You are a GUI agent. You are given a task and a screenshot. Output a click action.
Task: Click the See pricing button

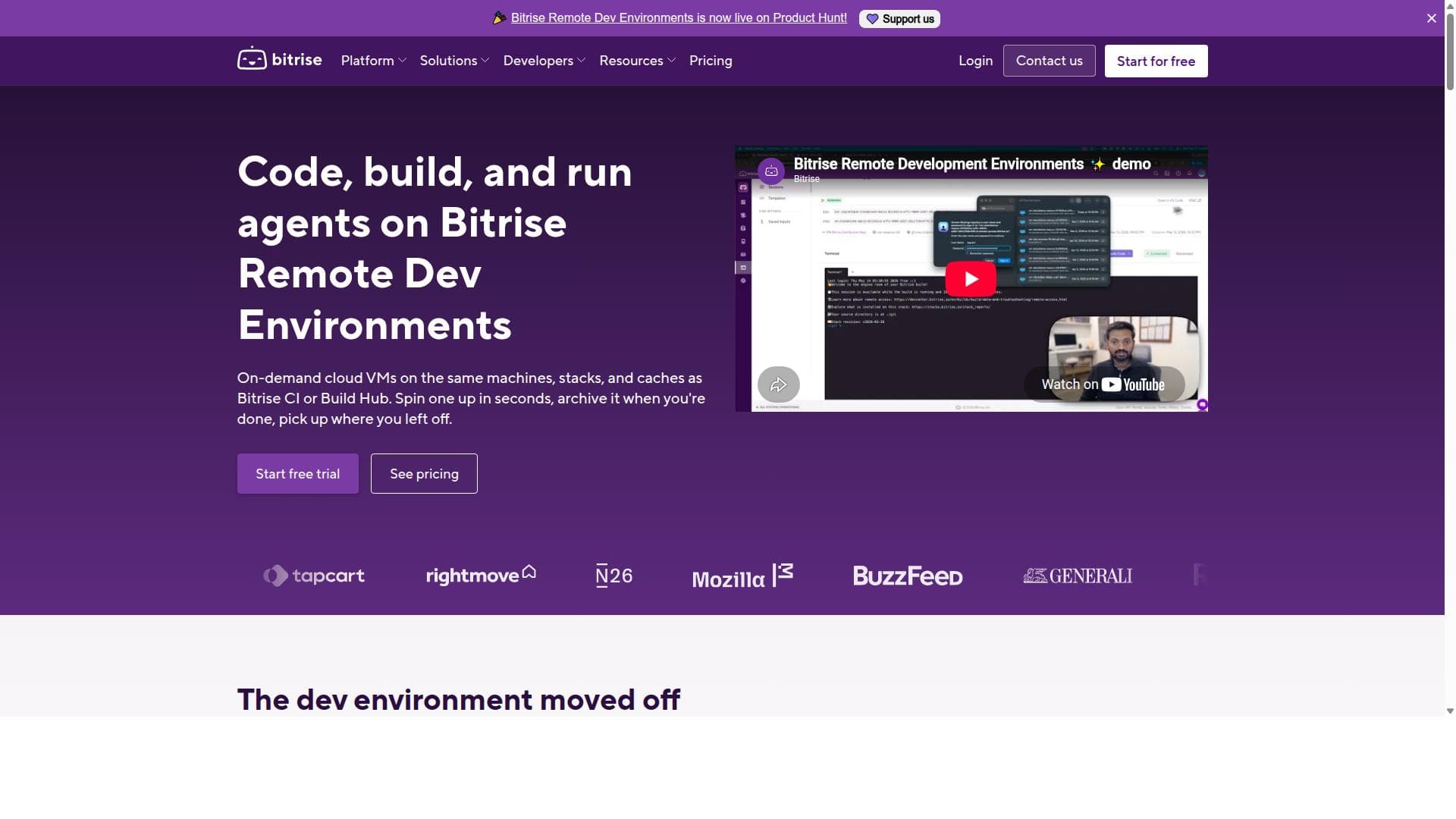click(x=424, y=473)
